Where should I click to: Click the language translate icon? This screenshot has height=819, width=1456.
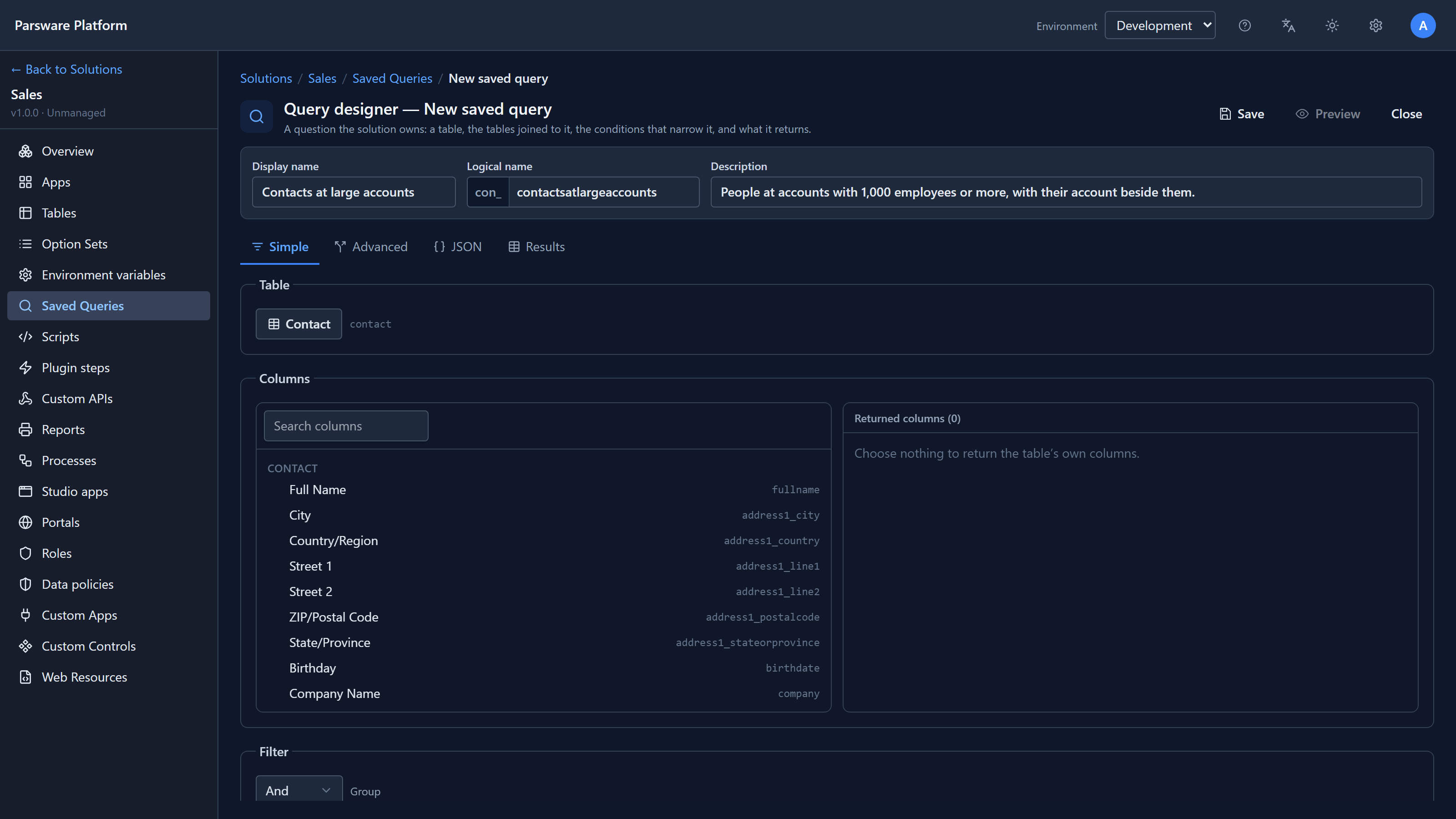1288,25
